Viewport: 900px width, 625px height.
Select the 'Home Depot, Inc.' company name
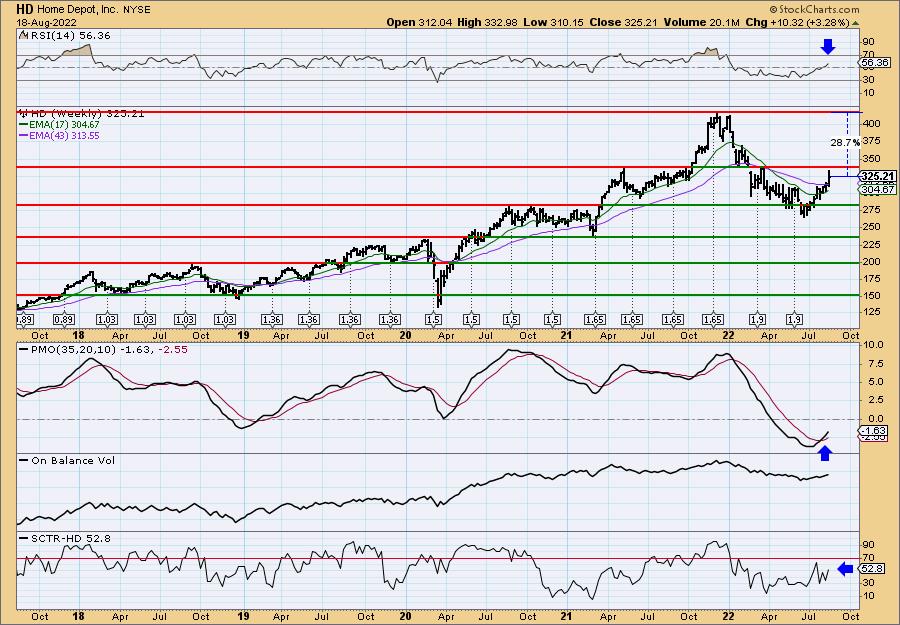tap(77, 9)
